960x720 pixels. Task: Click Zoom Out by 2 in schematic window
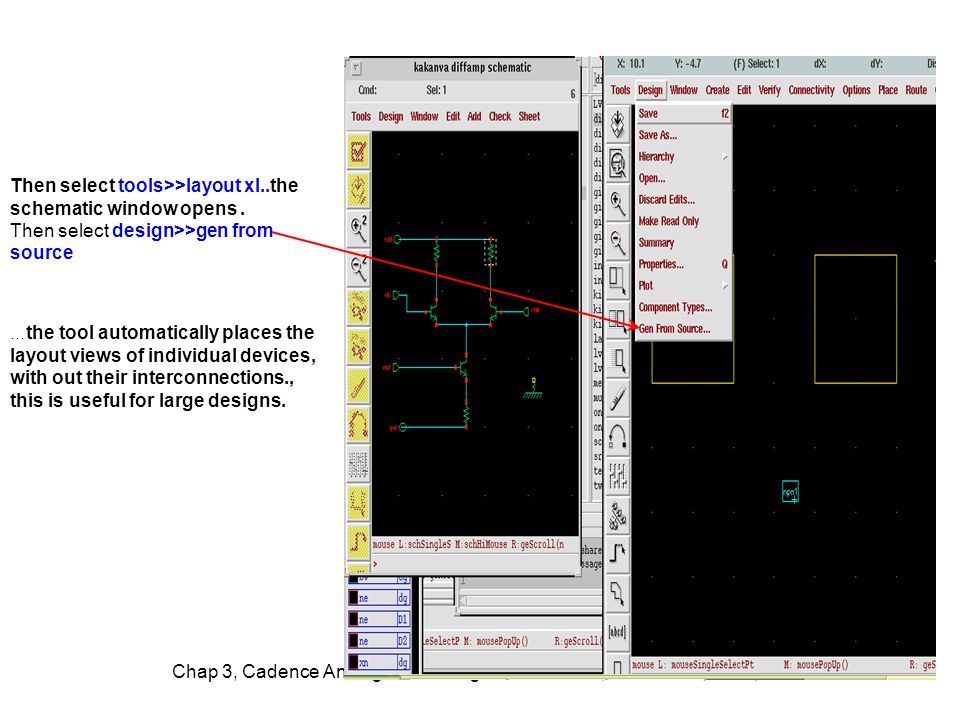pyautogui.click(x=359, y=268)
